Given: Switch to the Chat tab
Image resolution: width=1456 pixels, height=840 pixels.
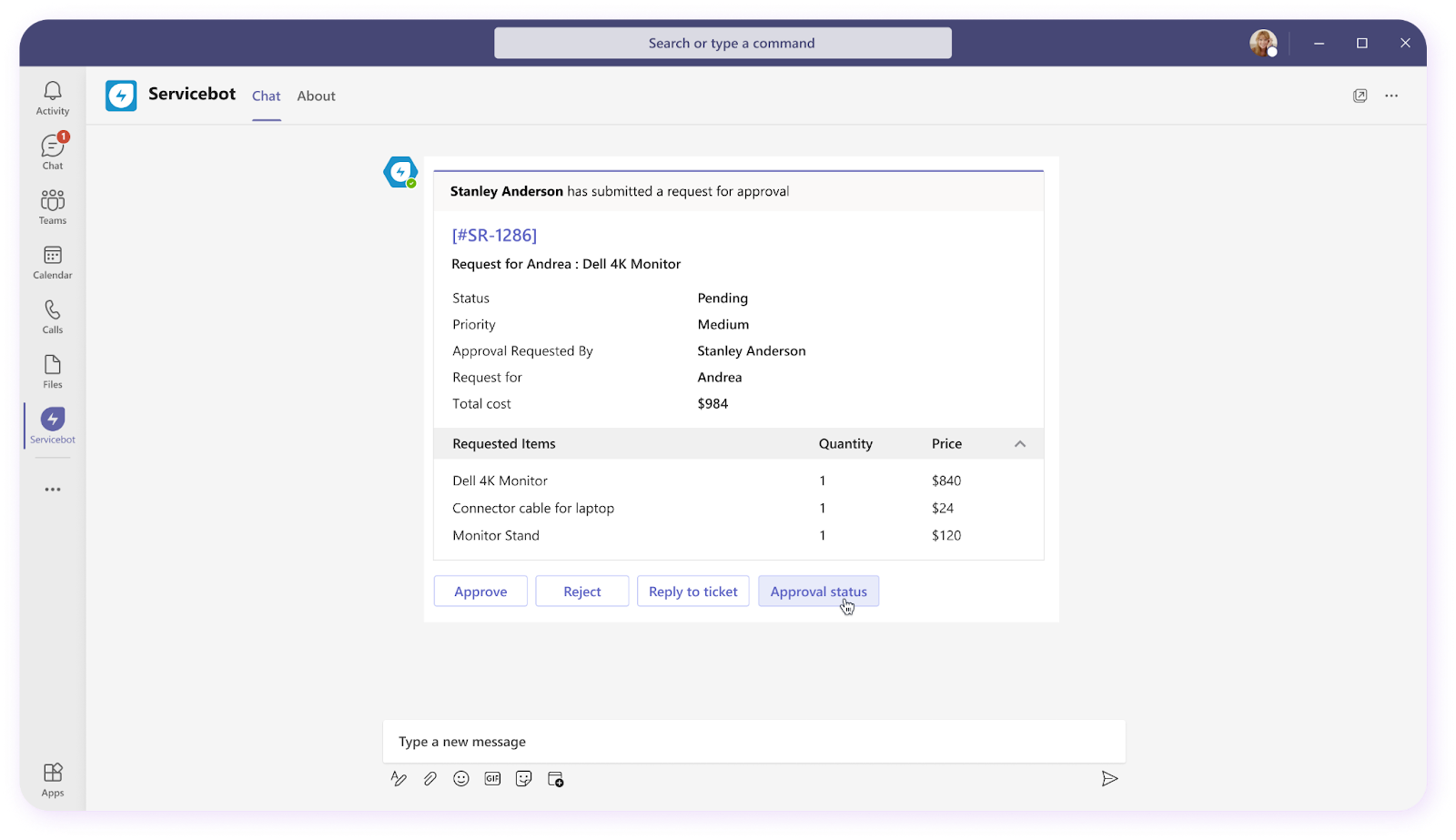Looking at the screenshot, I should (x=267, y=96).
